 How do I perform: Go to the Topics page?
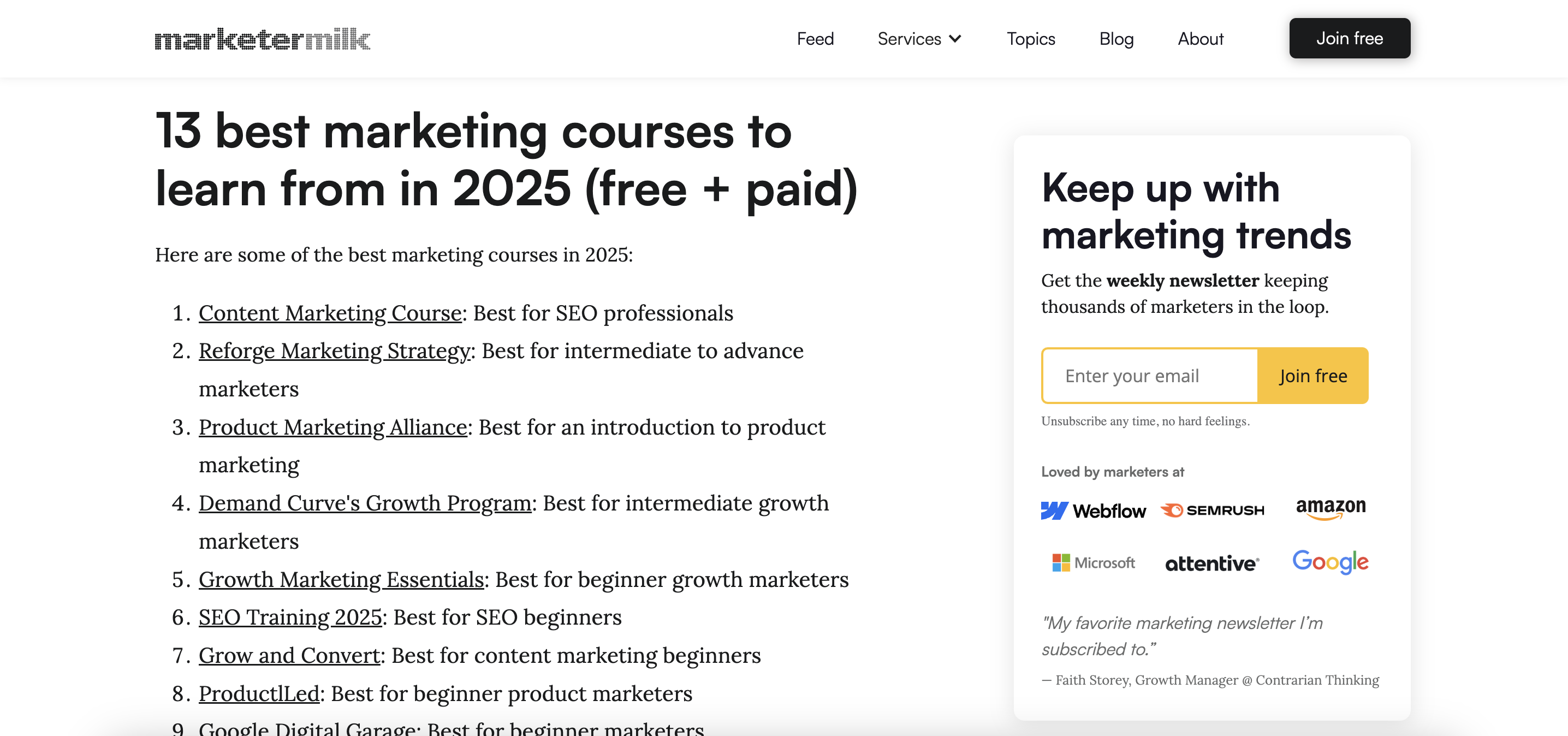point(1031,38)
